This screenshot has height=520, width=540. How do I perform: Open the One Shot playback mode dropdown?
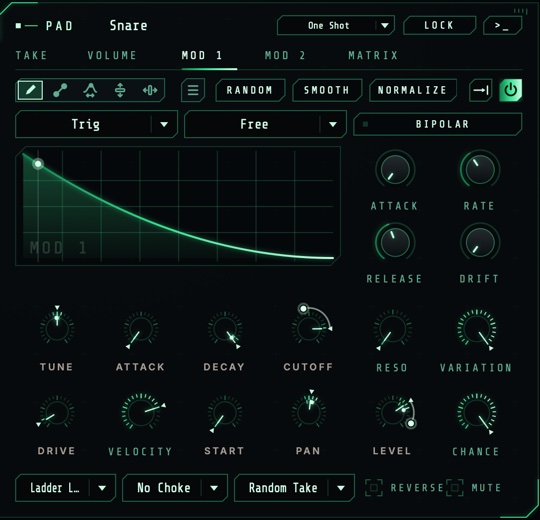click(x=336, y=25)
